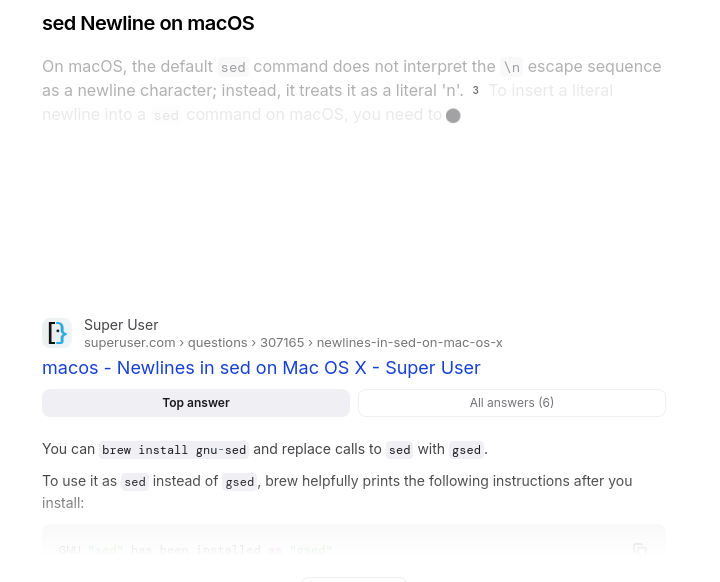Click the 'sed Newline on macOS' heading
The width and height of the screenshot is (720, 582).
[148, 23]
